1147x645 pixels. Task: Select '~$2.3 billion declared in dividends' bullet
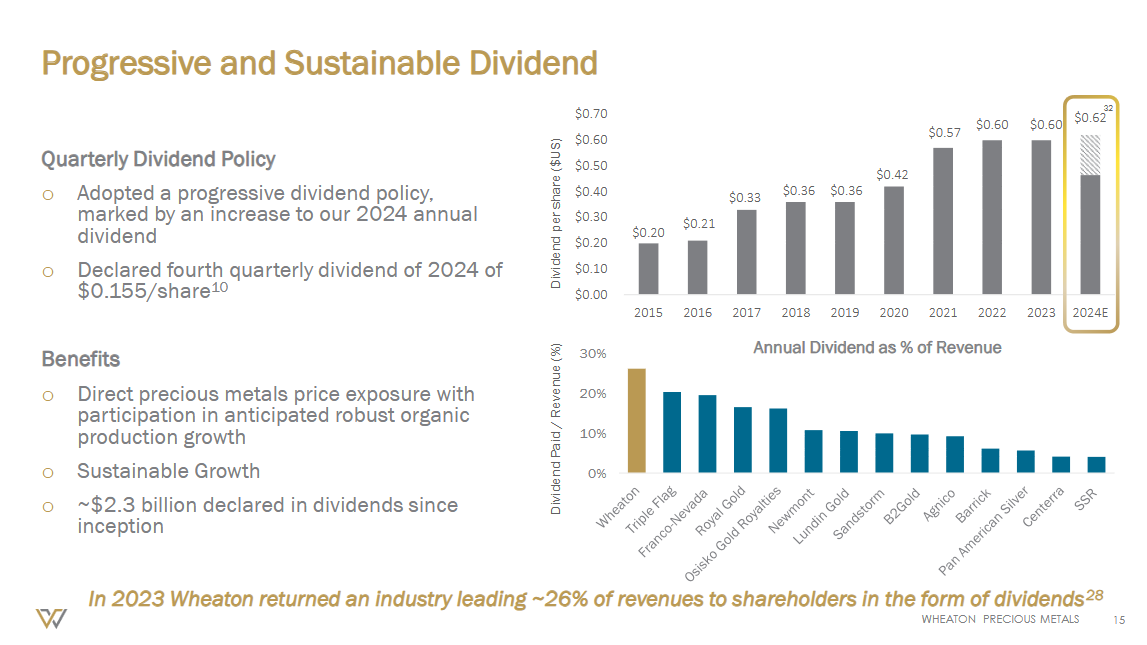click(267, 516)
